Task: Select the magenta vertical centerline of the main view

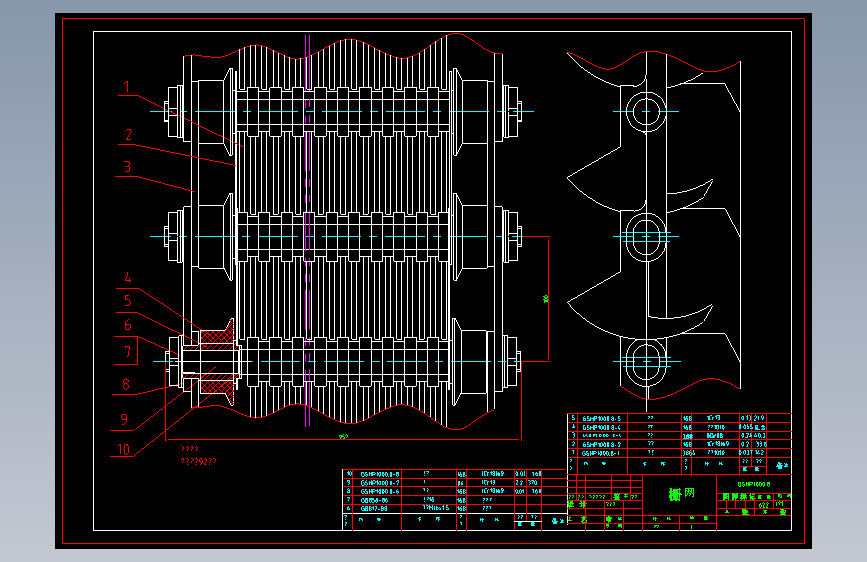Action: click(x=307, y=231)
